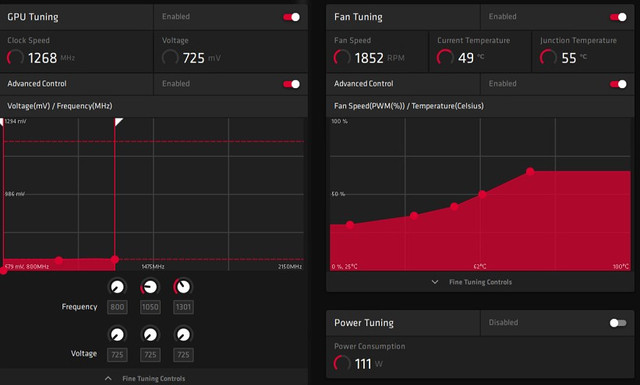Click Fan Speed(PWM(%)) / Temperature(Celsius) label
The image size is (640, 385).
[409, 106]
